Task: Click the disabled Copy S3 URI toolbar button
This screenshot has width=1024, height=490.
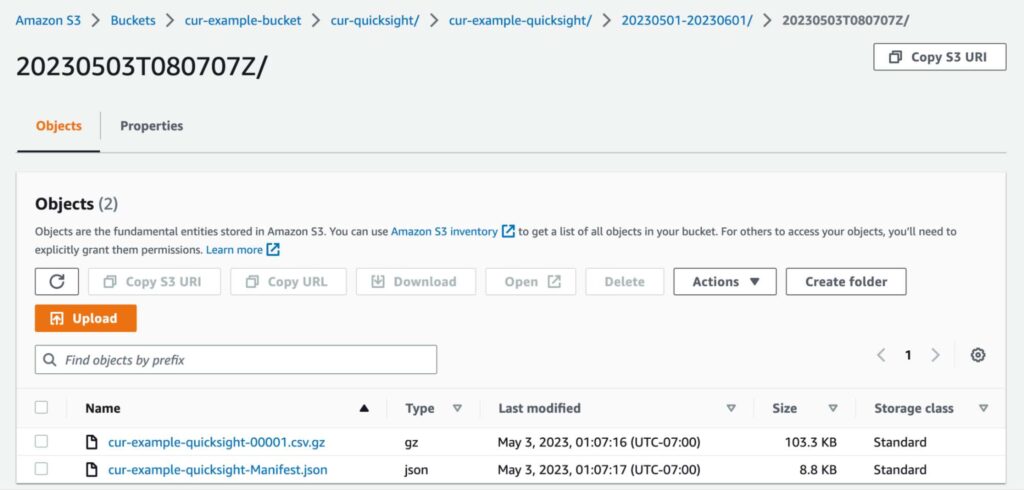Action: (x=154, y=282)
